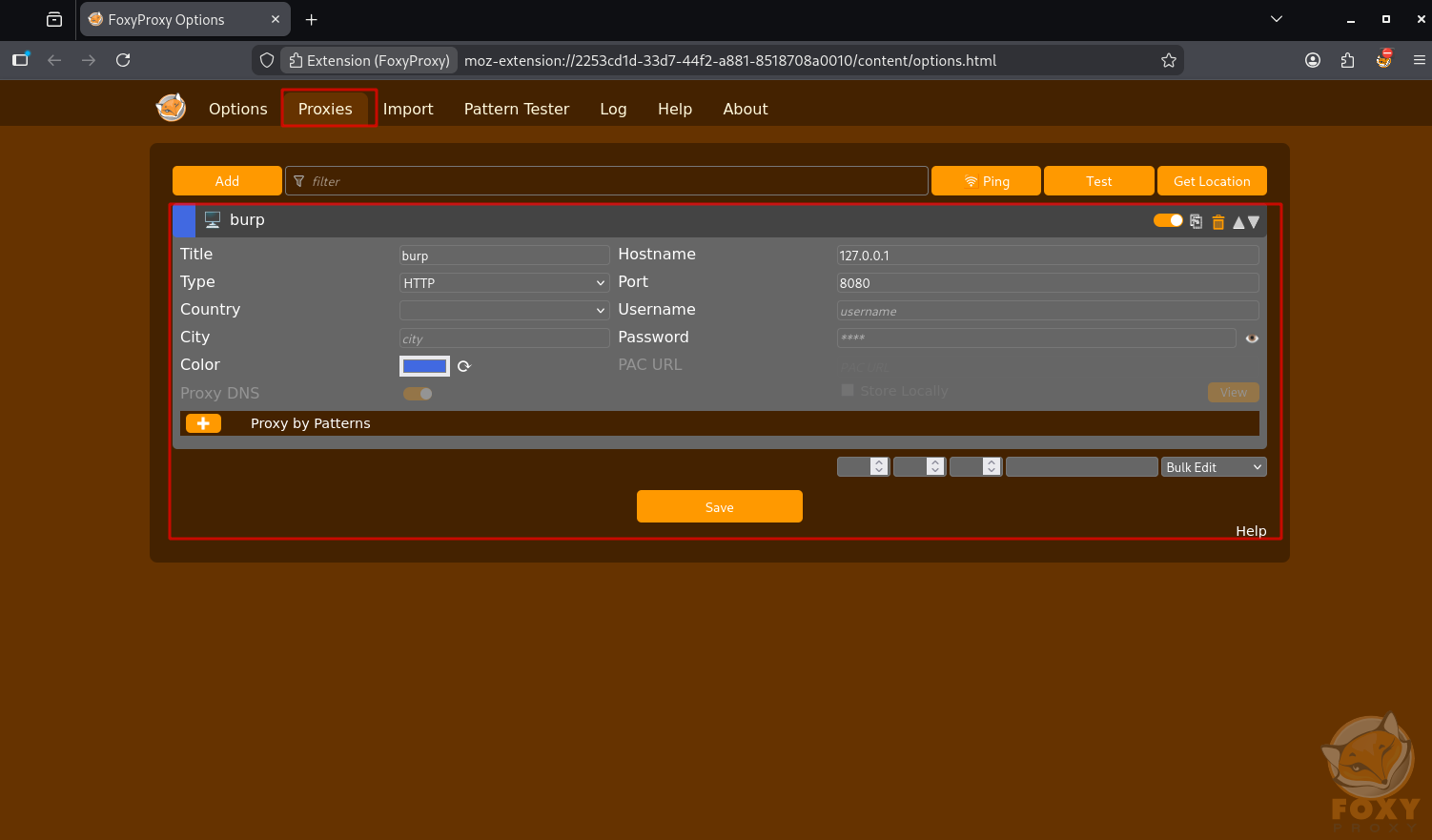This screenshot has height=840, width=1432.
Task: Click the Add proxy button
Action: pos(227,181)
